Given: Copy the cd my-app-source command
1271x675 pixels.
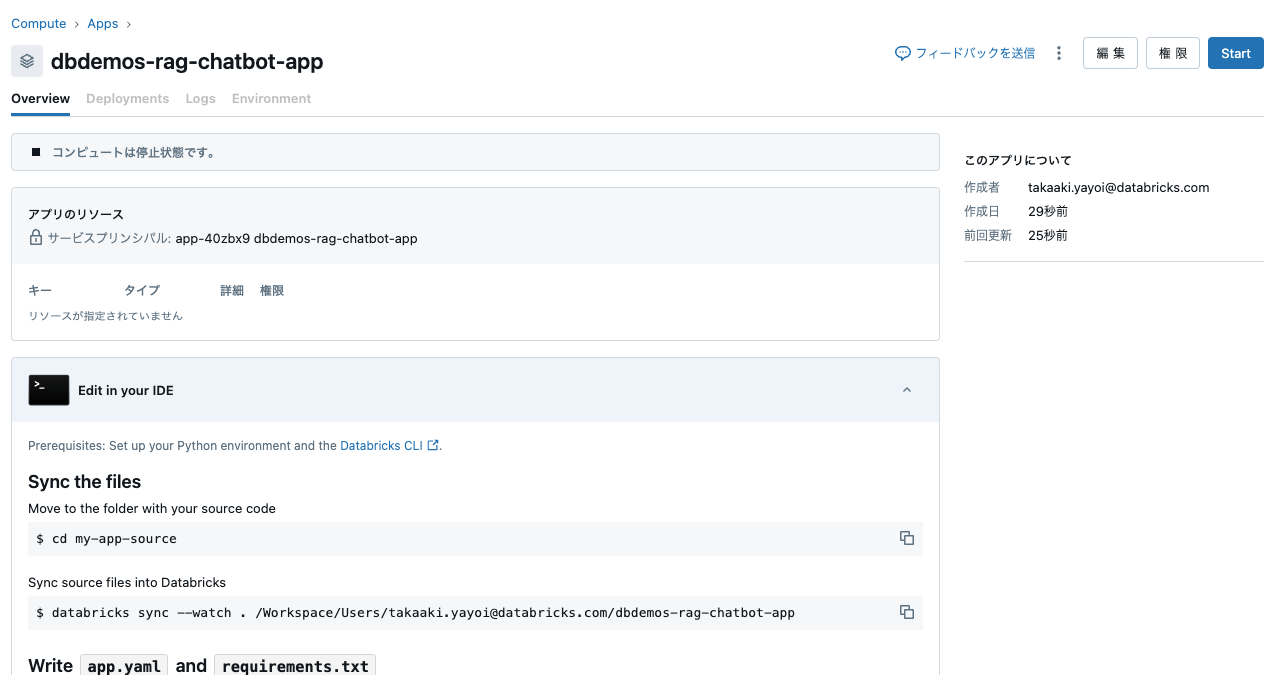Looking at the screenshot, I should 906,538.
